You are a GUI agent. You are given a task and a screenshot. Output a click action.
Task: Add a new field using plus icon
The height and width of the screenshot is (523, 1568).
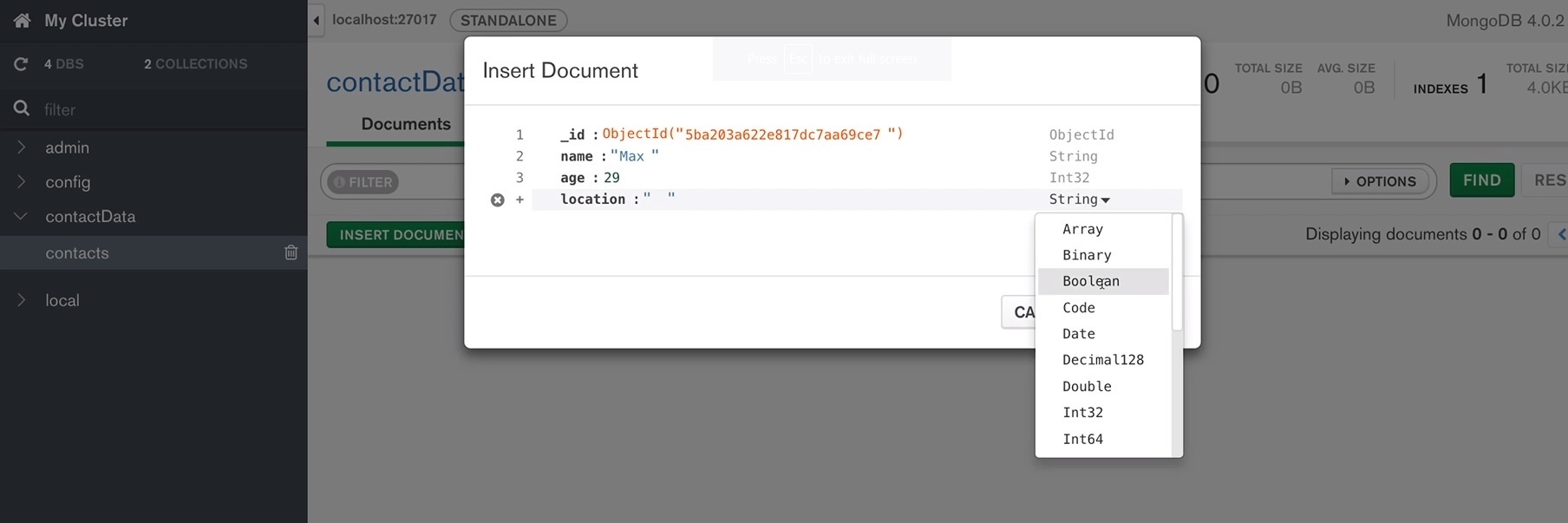[x=519, y=199]
